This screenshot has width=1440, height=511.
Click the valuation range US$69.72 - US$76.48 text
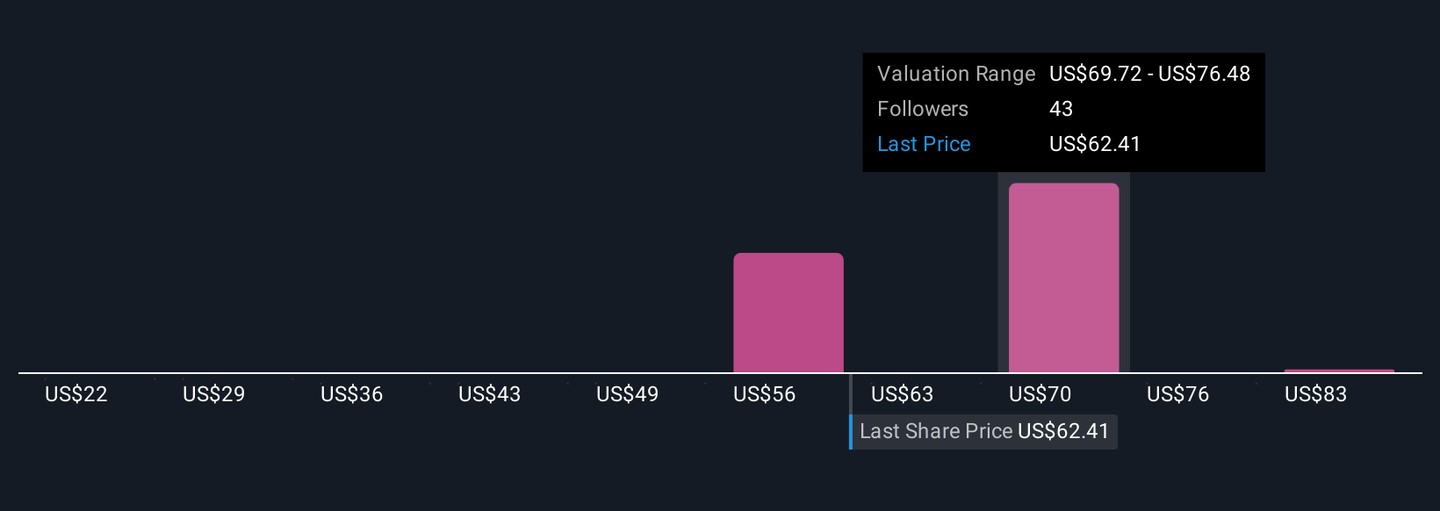click(1149, 74)
